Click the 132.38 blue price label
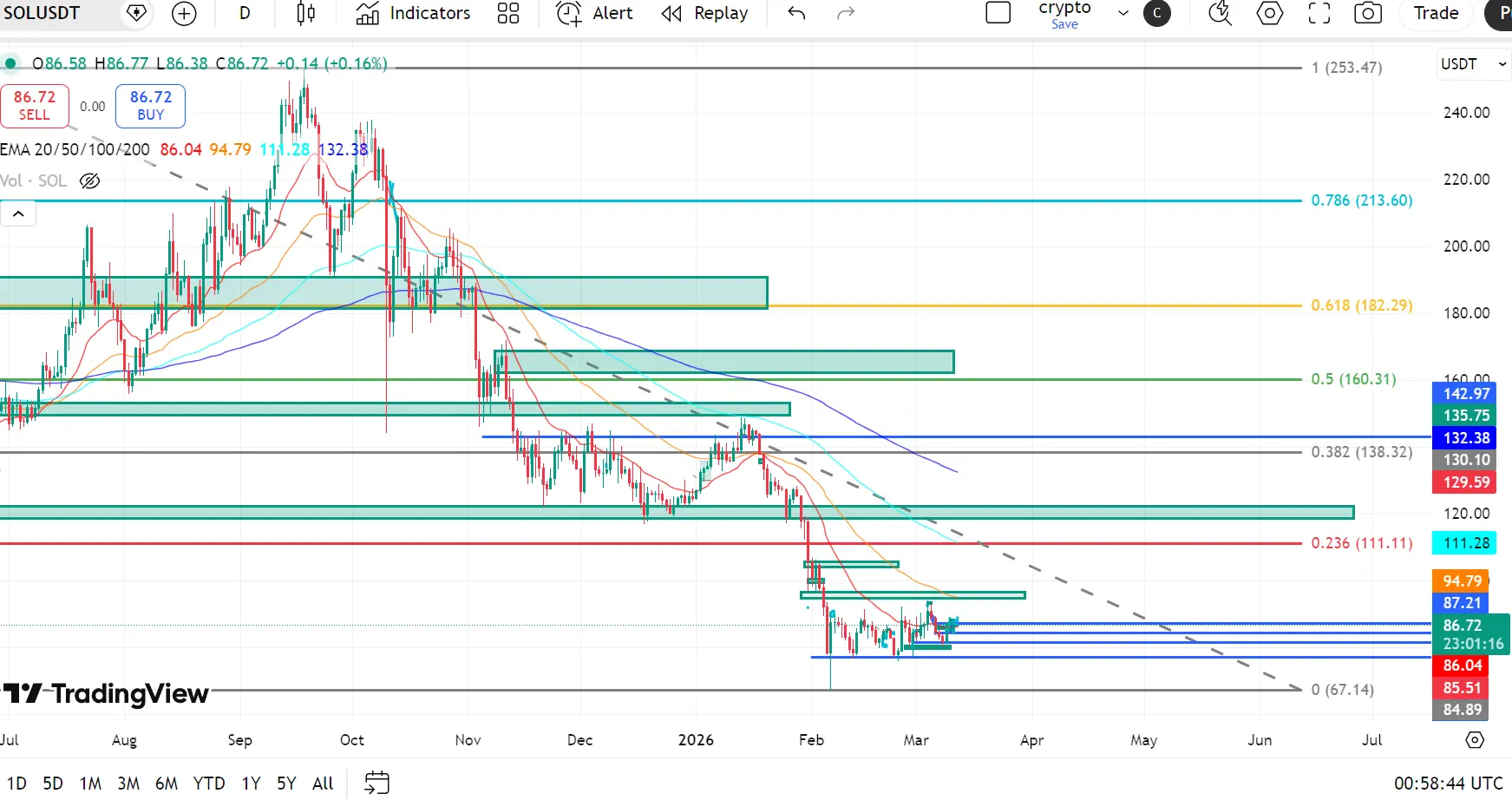 pos(1464,438)
